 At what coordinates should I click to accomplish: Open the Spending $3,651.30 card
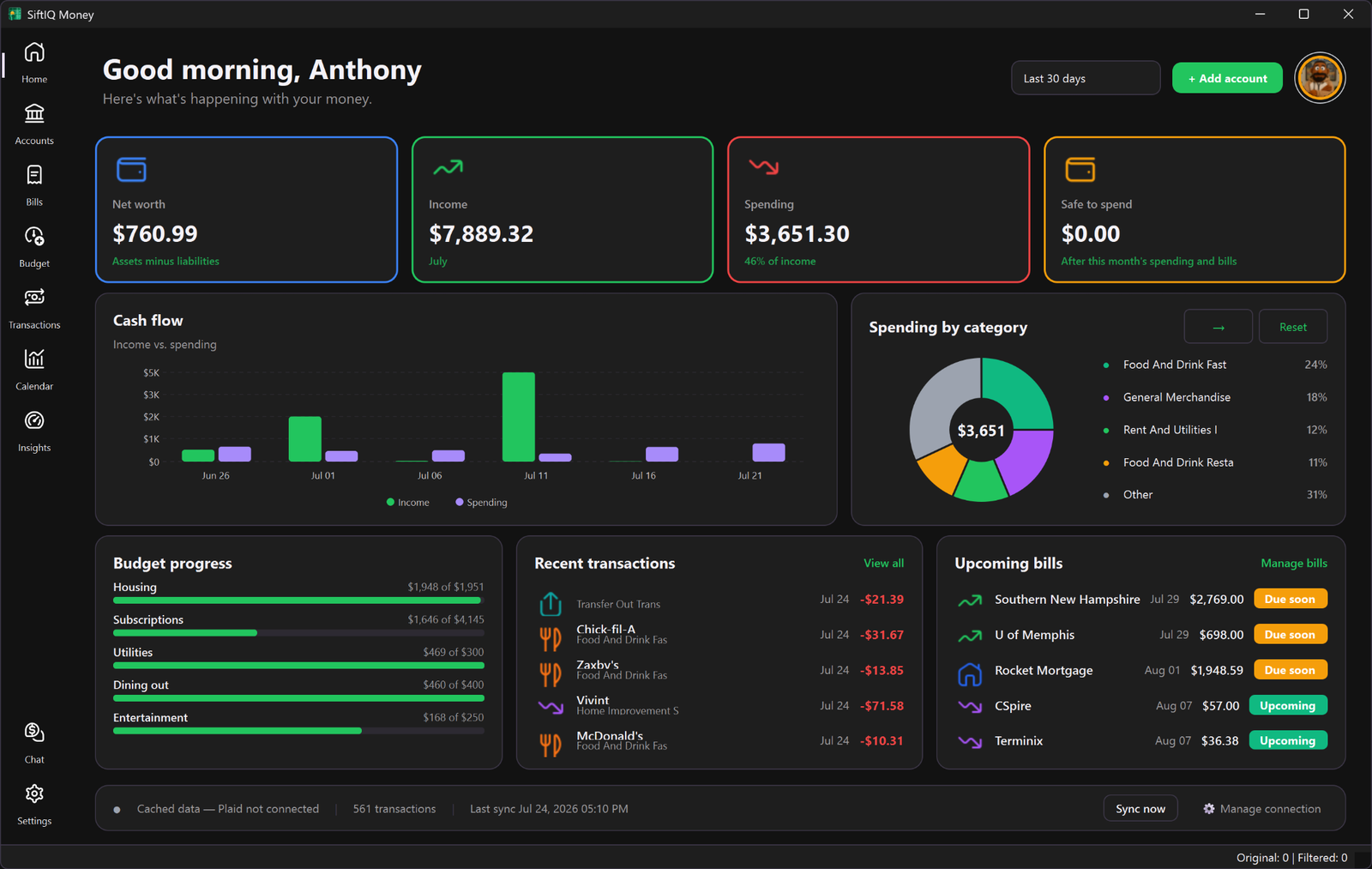(879, 209)
